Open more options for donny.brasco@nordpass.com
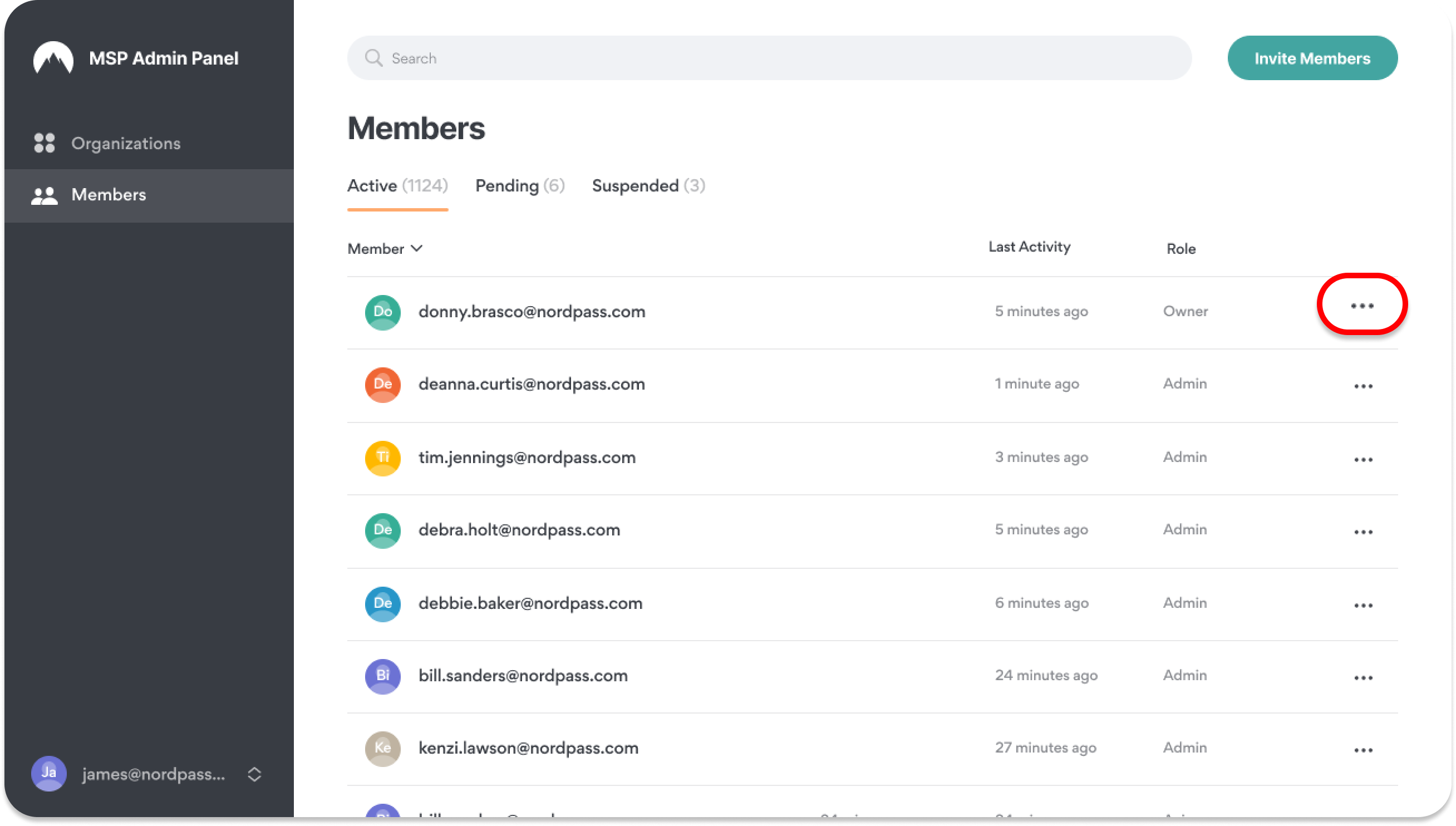 point(1362,306)
